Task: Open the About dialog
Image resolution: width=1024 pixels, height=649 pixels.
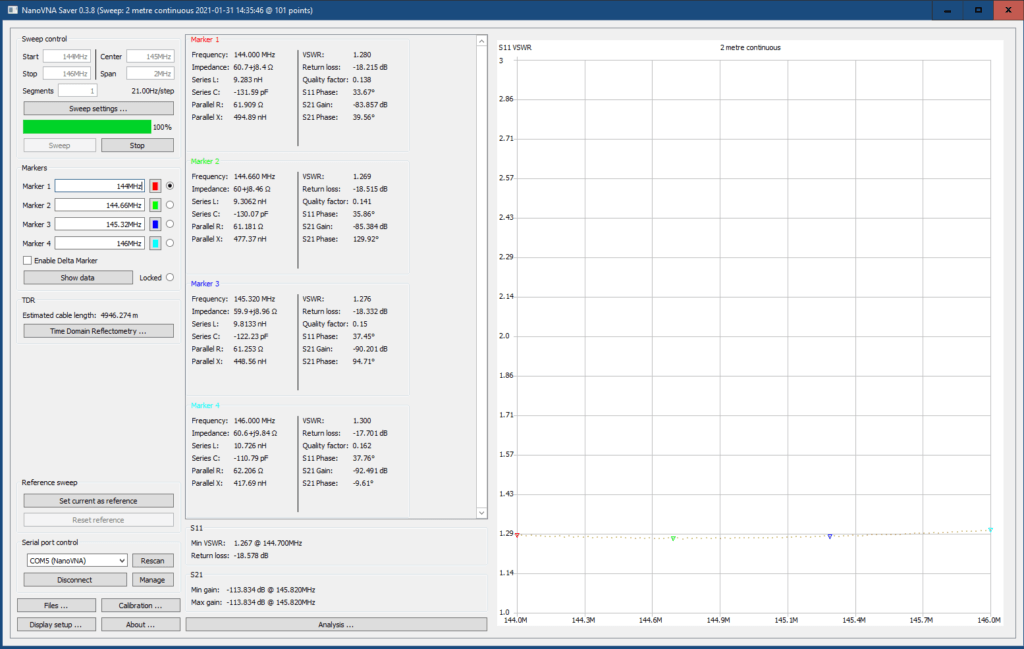Action: coord(140,624)
